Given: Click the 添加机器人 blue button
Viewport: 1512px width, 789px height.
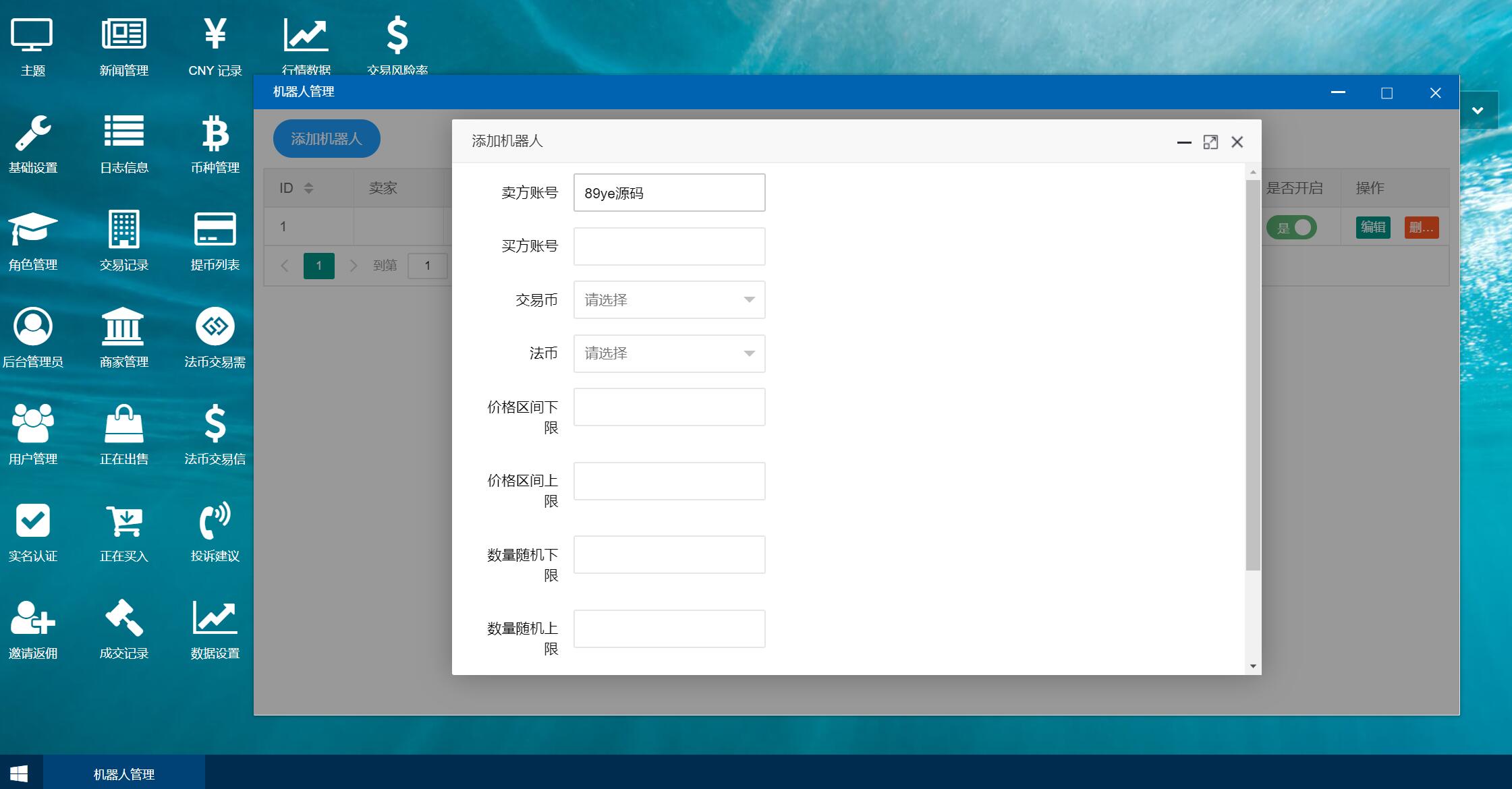Looking at the screenshot, I should point(327,139).
